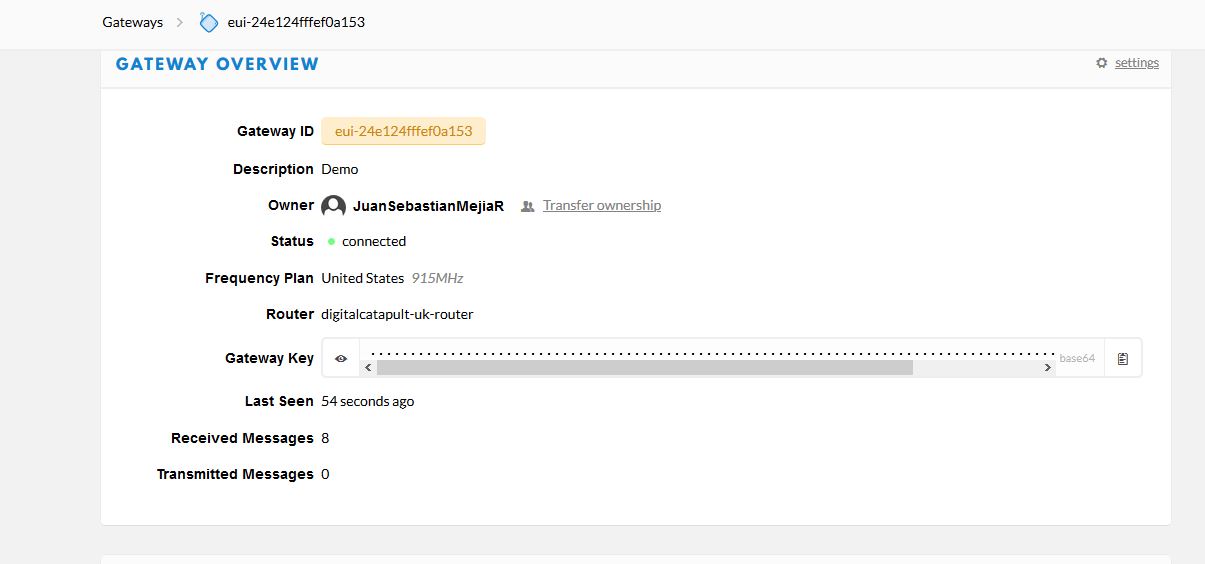Click the gateway icon in the breadcrumb
The image size is (1205, 564).
click(x=208, y=22)
